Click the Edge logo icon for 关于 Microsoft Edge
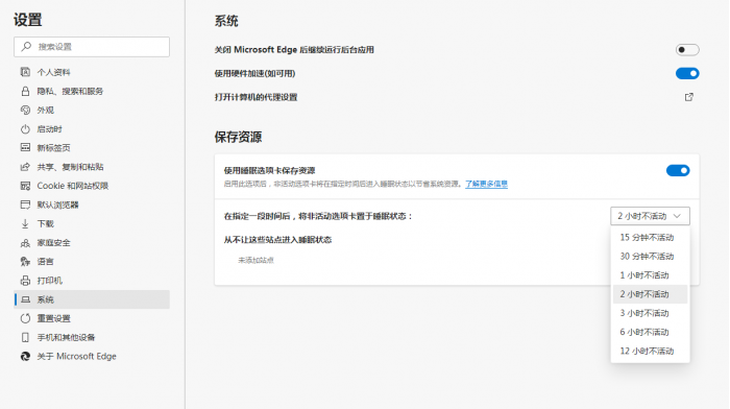Viewport: 730px width, 409px height. pos(26,356)
